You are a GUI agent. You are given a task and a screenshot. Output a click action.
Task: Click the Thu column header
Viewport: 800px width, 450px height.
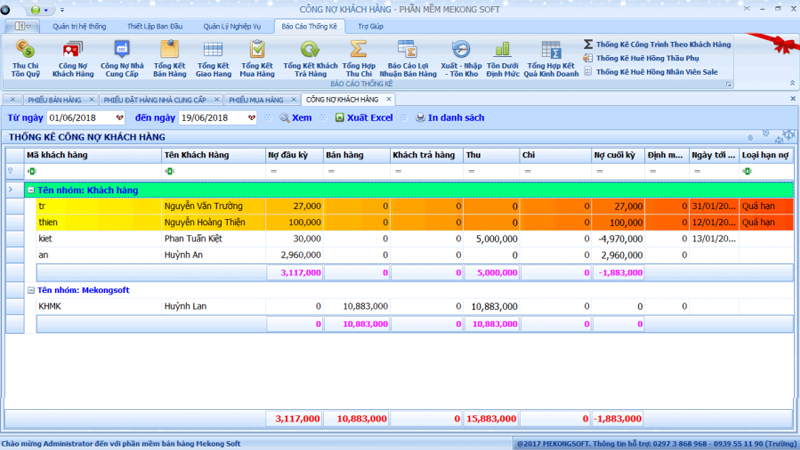491,155
